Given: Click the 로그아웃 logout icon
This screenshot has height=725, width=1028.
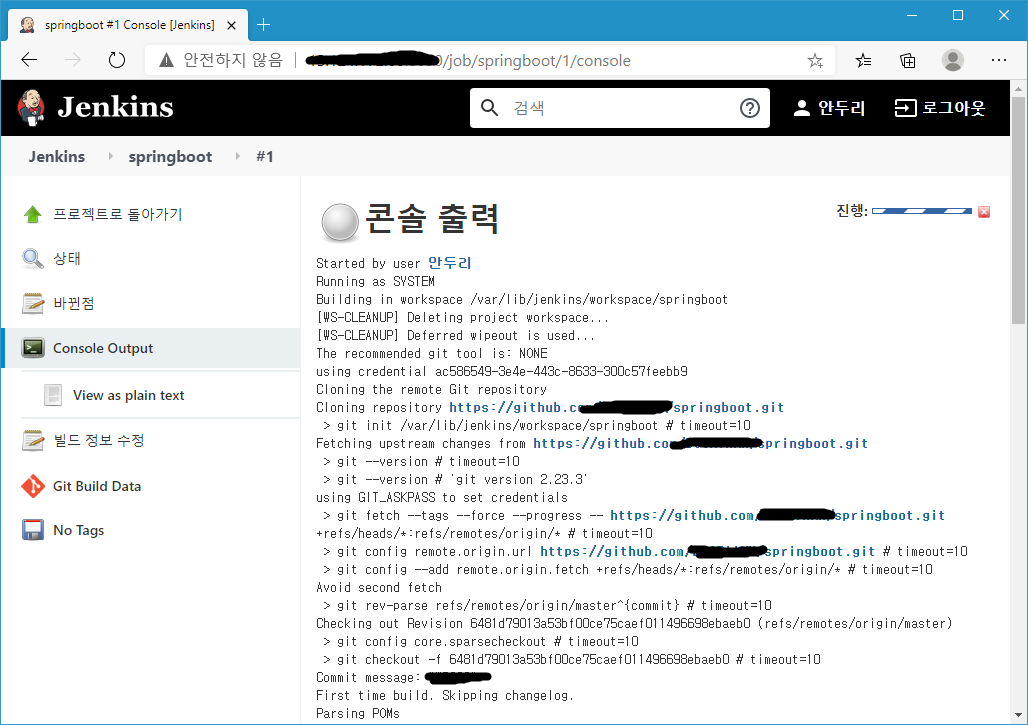Looking at the screenshot, I should tap(905, 108).
